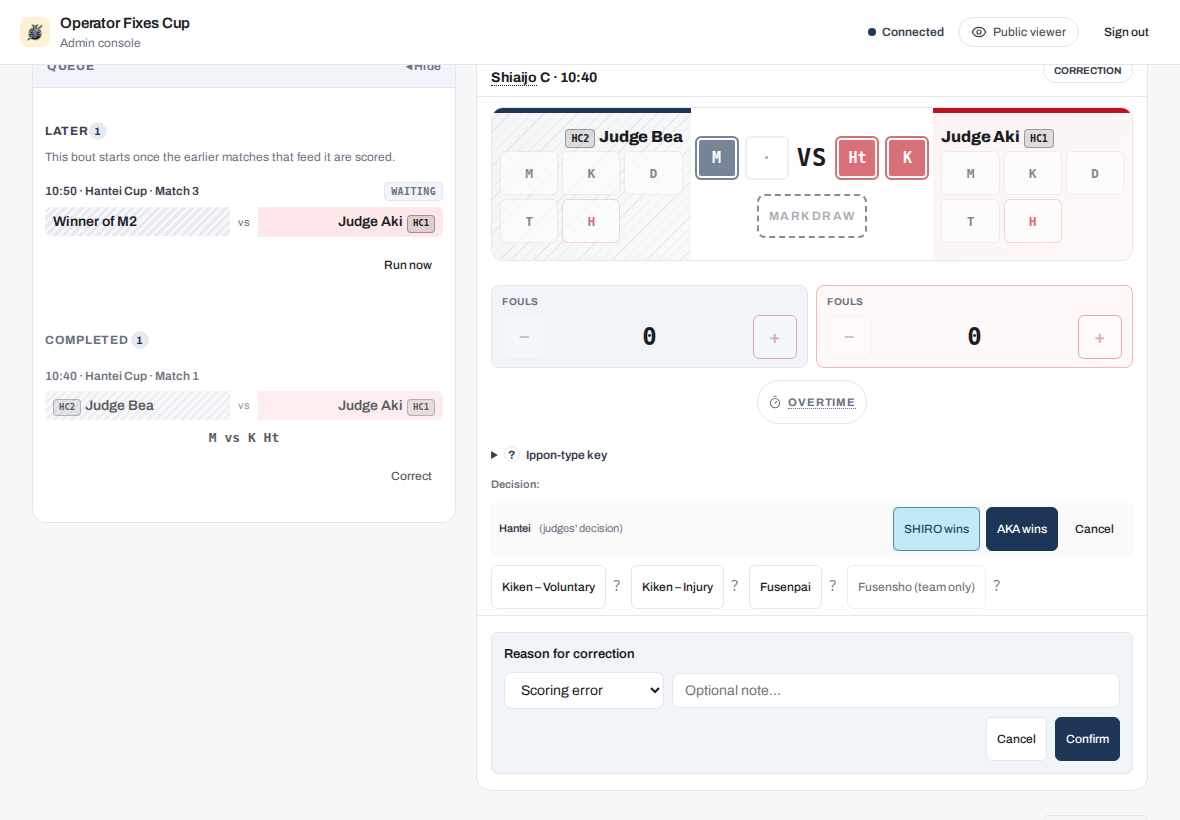Award T ippon to Judge Bea
Screen dimensions: 1180x820
[529, 221]
